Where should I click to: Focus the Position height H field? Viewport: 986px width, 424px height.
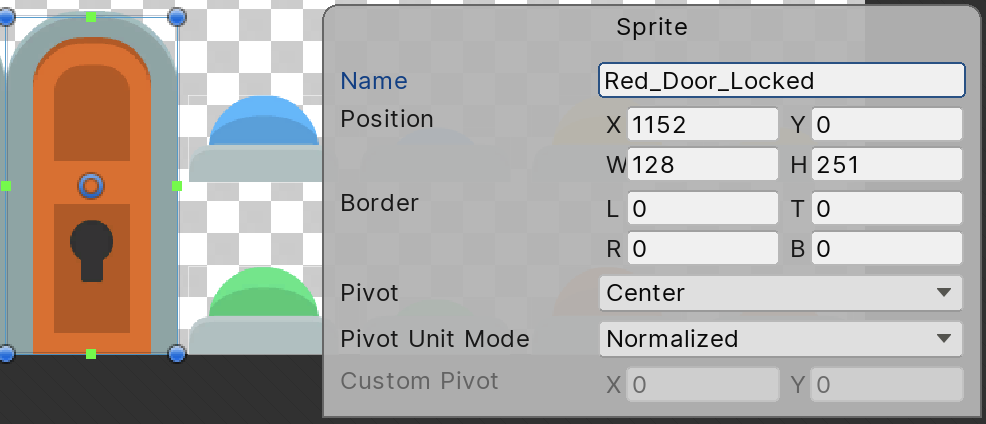[886, 164]
